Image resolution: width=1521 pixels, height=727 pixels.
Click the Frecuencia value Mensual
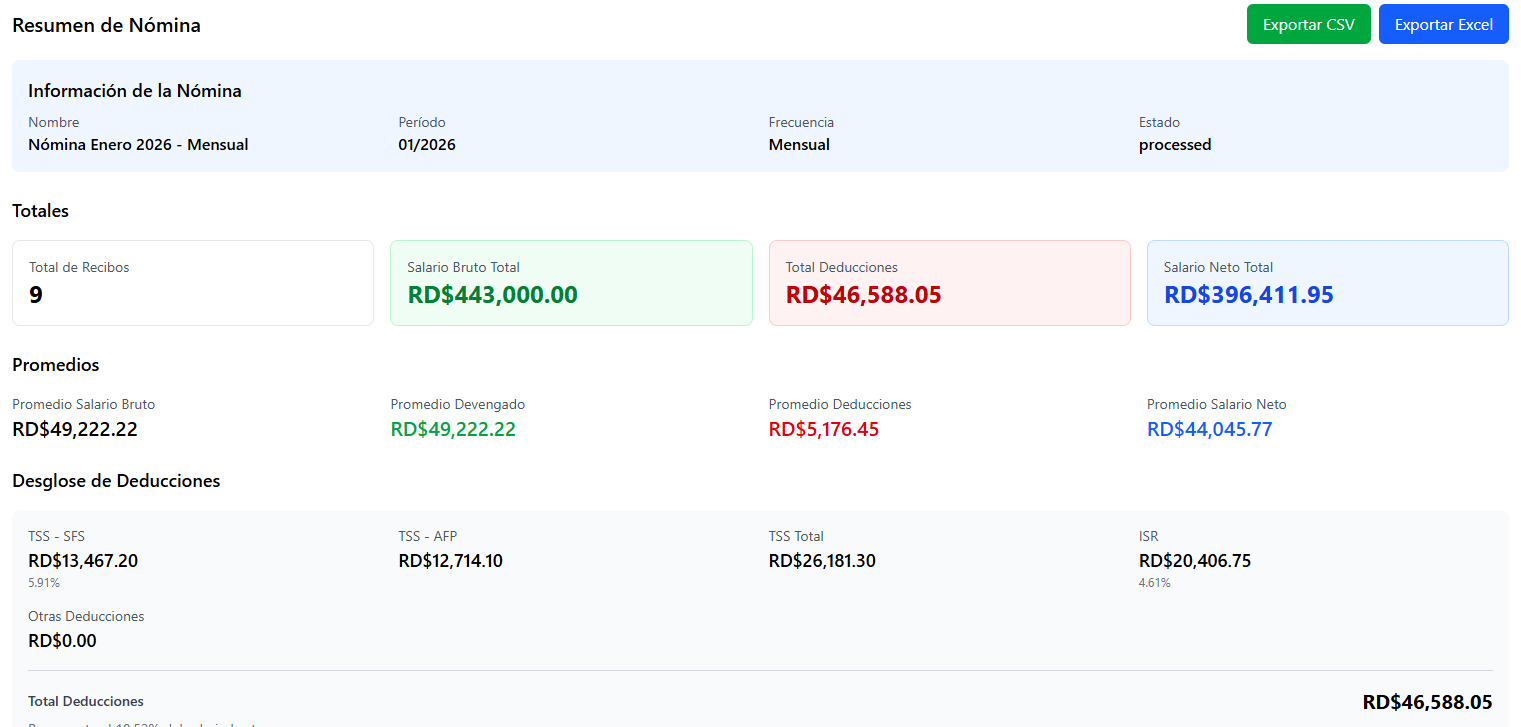click(x=799, y=145)
